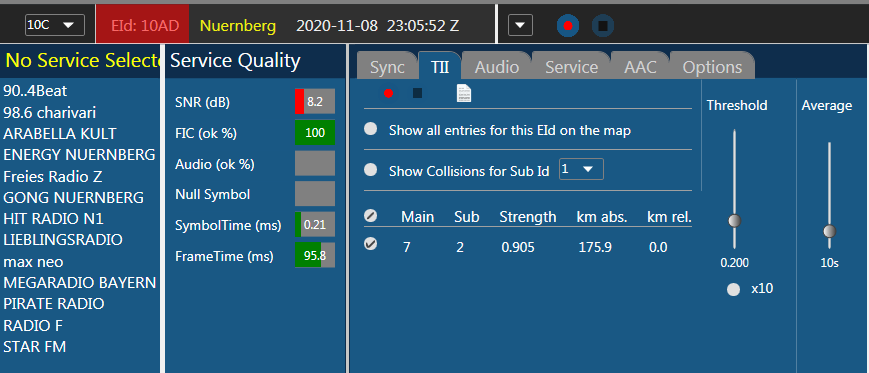Click the Nuernberg ensemble name
The height and width of the screenshot is (373, 869).
click(x=238, y=25)
